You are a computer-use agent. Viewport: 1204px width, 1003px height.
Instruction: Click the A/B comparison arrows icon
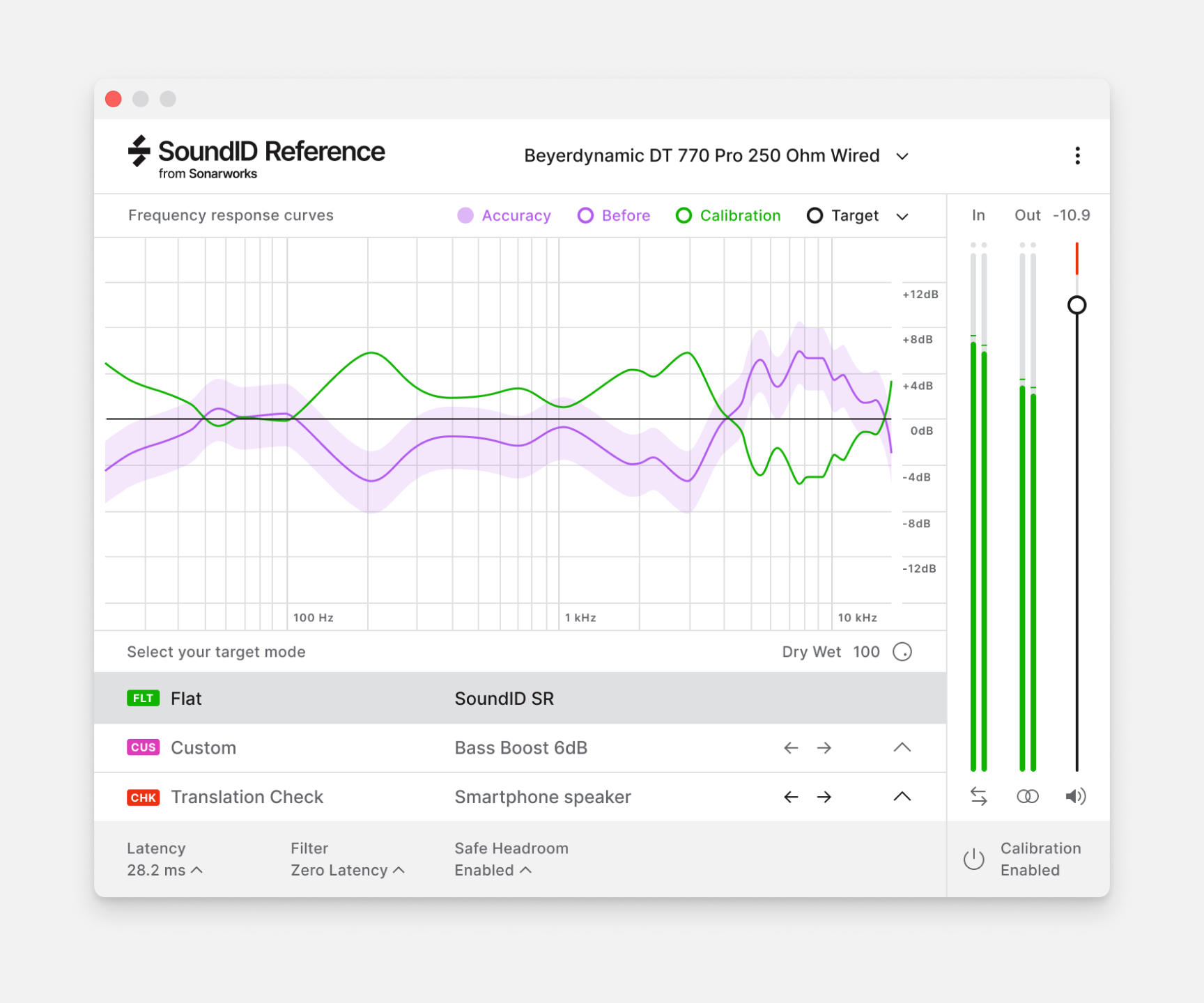pos(978,796)
